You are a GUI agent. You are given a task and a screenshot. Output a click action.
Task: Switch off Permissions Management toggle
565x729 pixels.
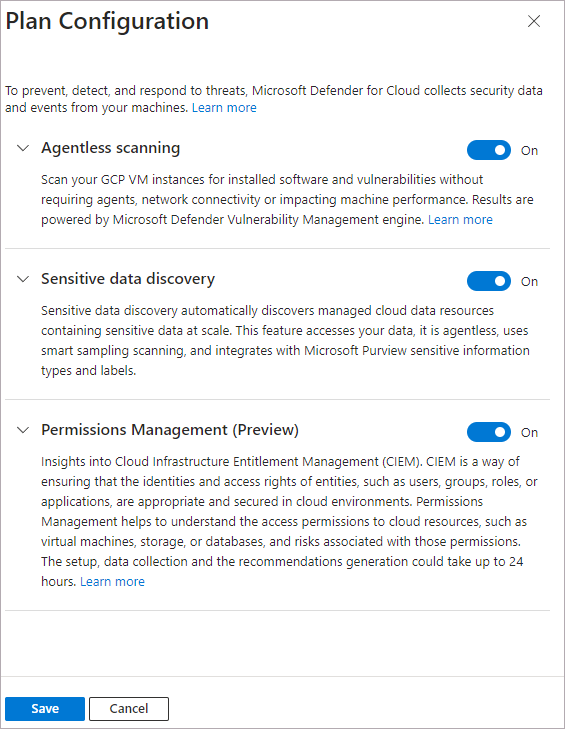pyautogui.click(x=489, y=432)
